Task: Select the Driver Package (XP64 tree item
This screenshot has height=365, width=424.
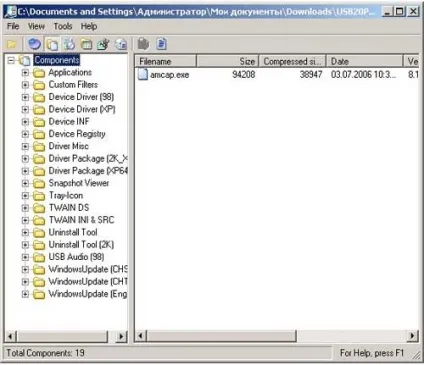Action: 88,171
